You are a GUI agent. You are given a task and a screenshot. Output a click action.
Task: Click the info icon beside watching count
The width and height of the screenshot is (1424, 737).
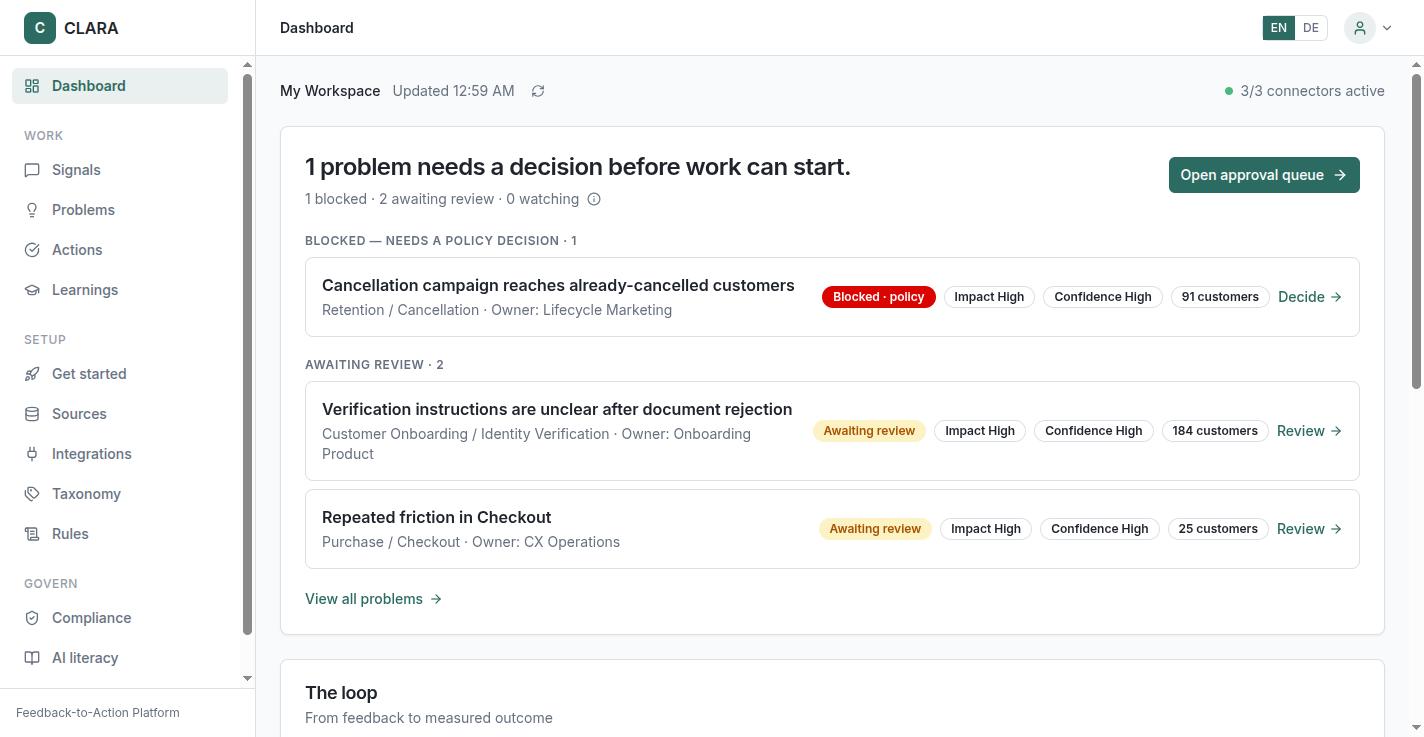(594, 199)
